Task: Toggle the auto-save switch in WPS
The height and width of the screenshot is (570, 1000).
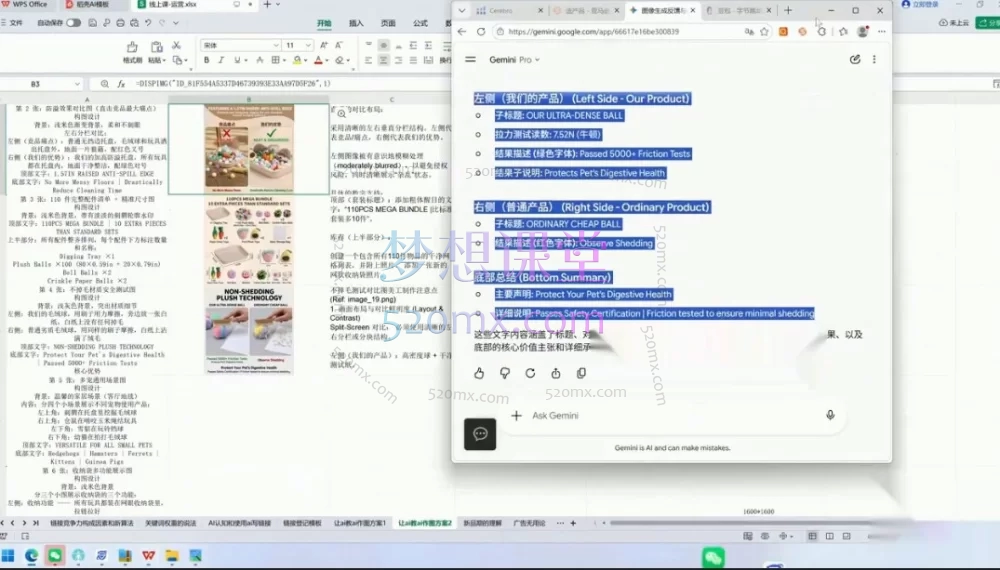Action: (x=73, y=23)
